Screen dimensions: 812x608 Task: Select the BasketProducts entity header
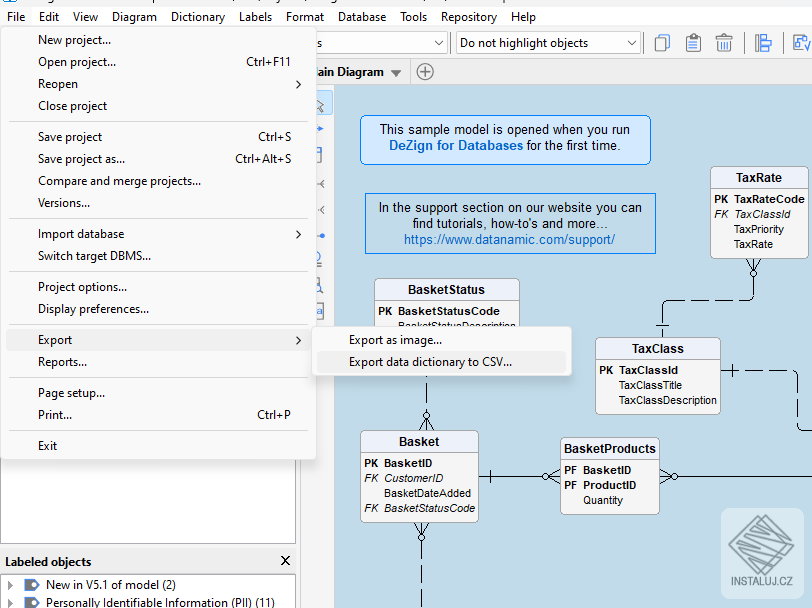point(610,448)
